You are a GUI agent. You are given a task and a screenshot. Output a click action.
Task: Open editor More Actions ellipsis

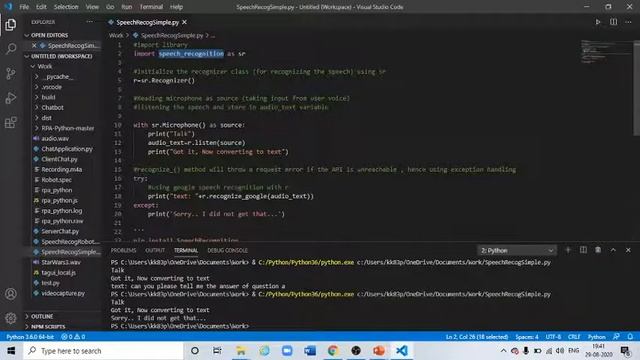click(629, 22)
